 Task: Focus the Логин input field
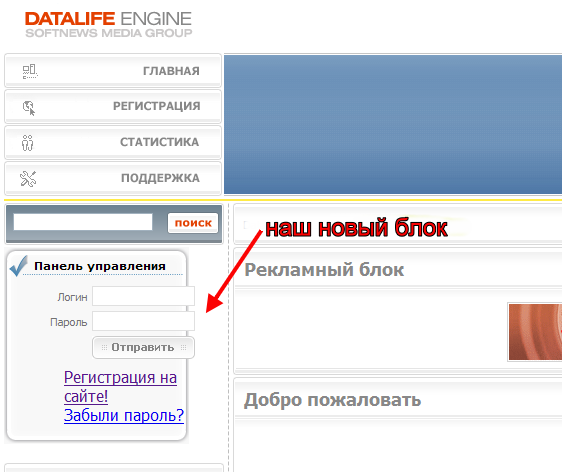click(143, 296)
